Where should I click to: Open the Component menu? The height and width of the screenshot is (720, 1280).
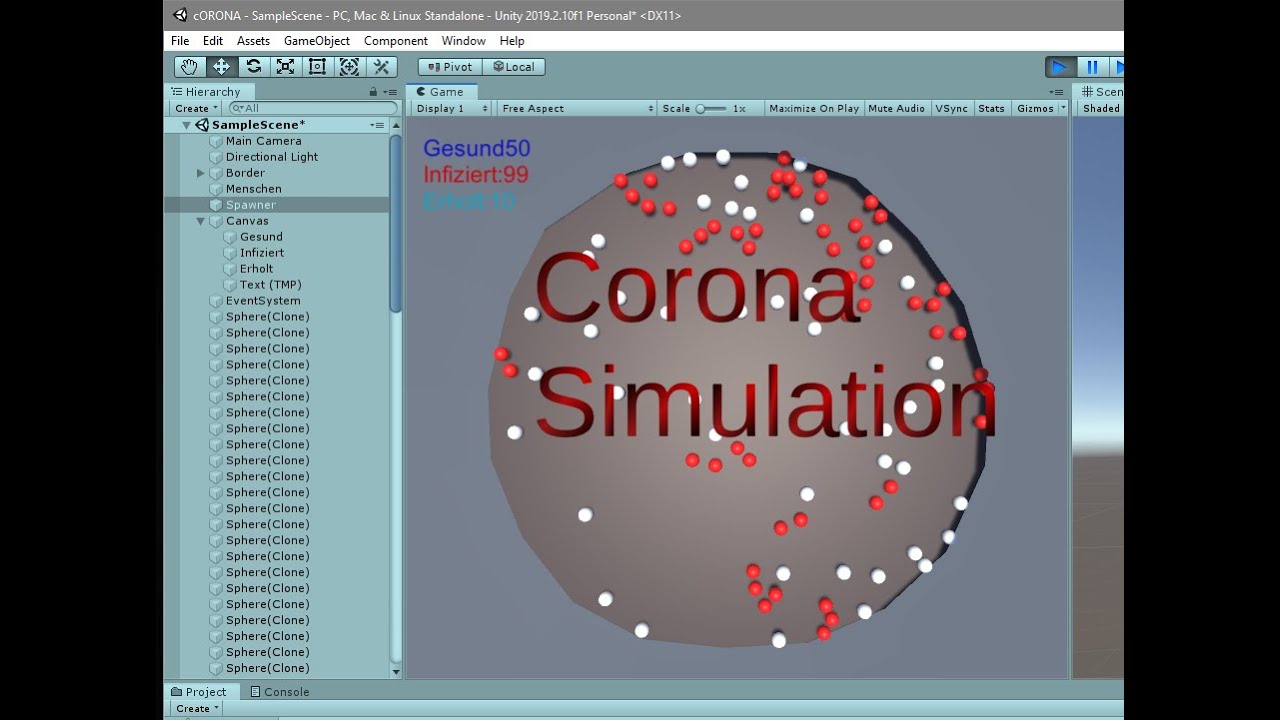(396, 41)
